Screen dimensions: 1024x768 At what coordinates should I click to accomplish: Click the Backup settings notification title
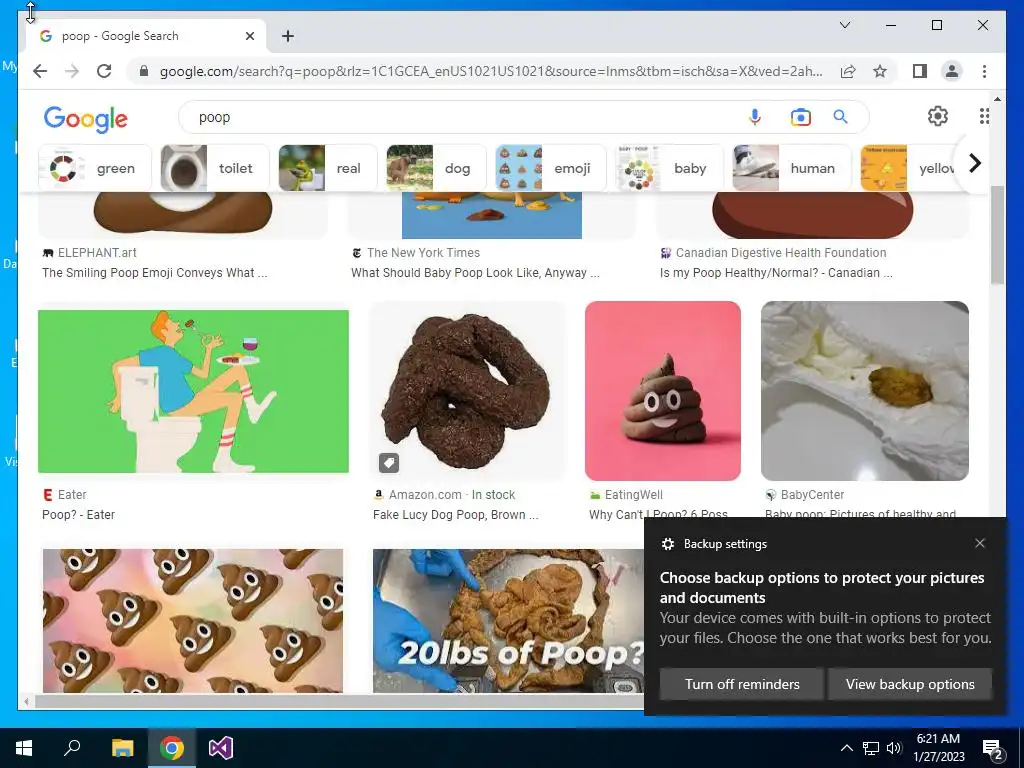725,544
